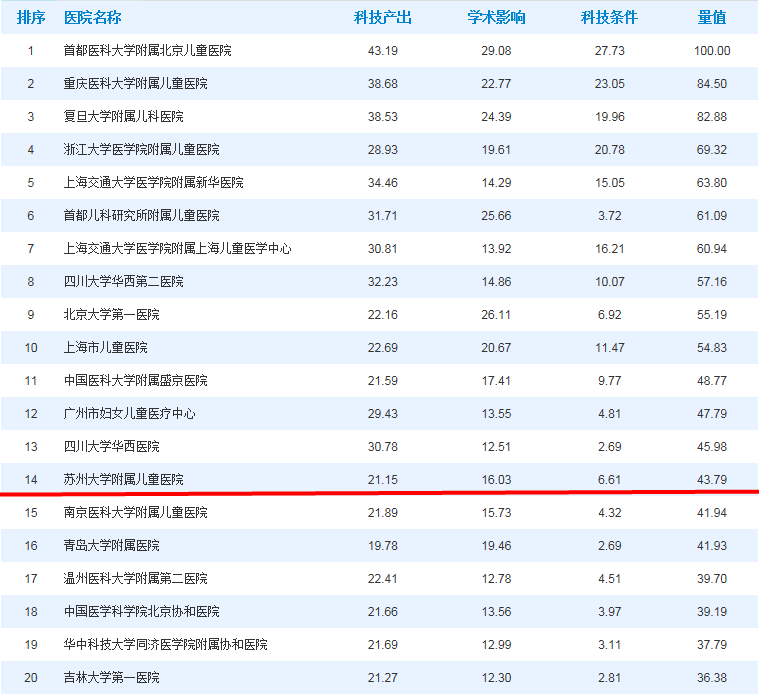Click the 55.19 value cell
Viewport: 759px width, 696px height.
[x=712, y=315]
